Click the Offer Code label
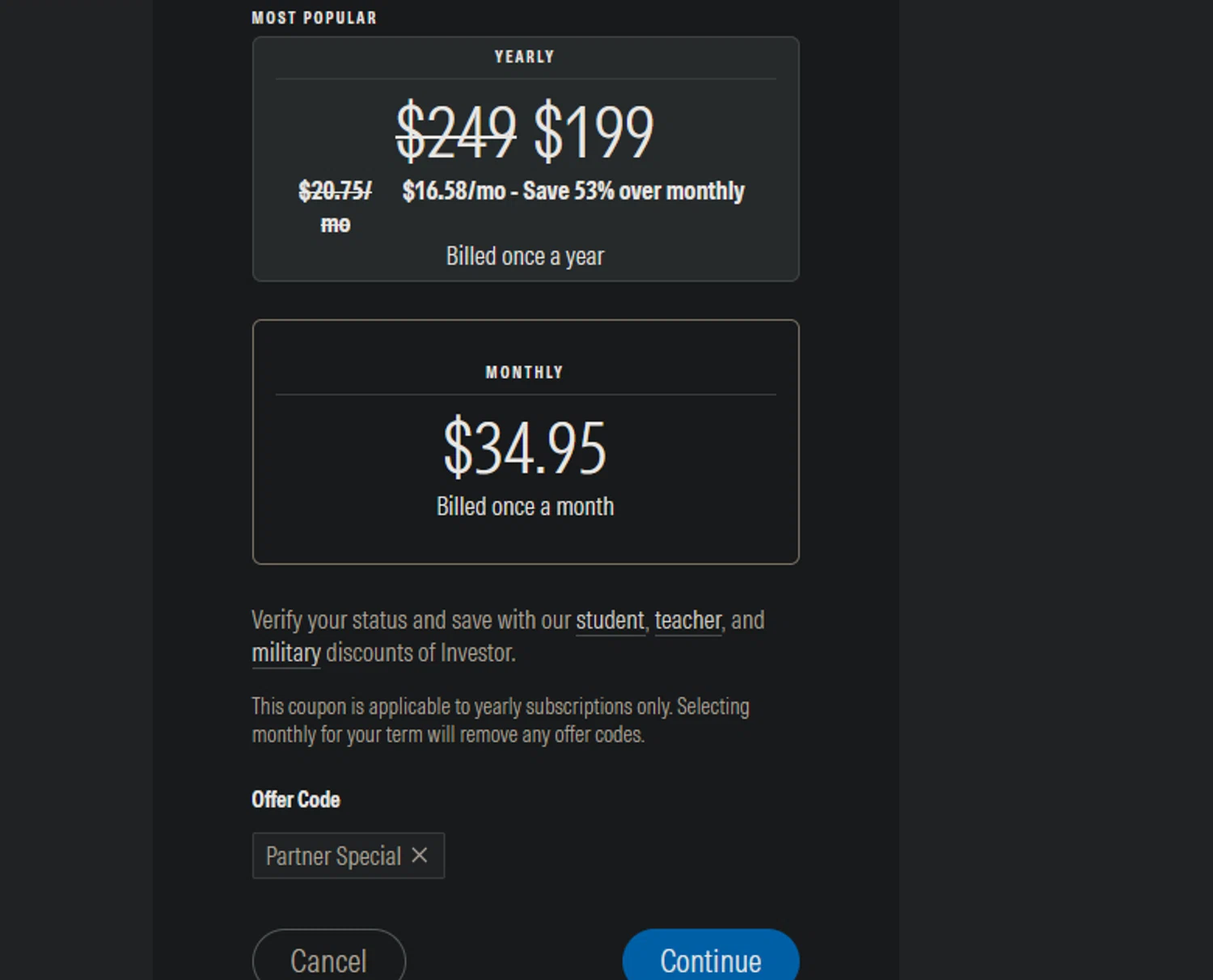 (x=296, y=800)
